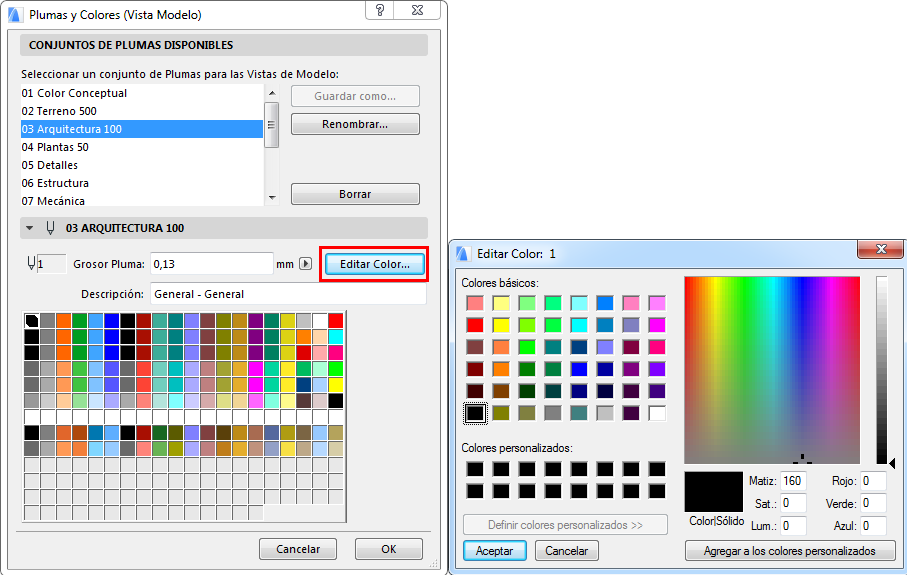Screen dimensions: 907x575
Task: Click the Sat. value field
Action: pyautogui.click(x=793, y=503)
